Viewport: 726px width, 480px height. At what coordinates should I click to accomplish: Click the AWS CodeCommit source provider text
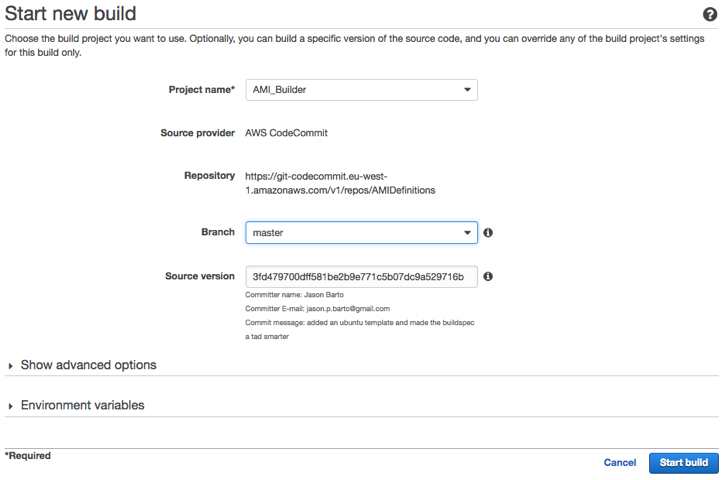(286, 133)
